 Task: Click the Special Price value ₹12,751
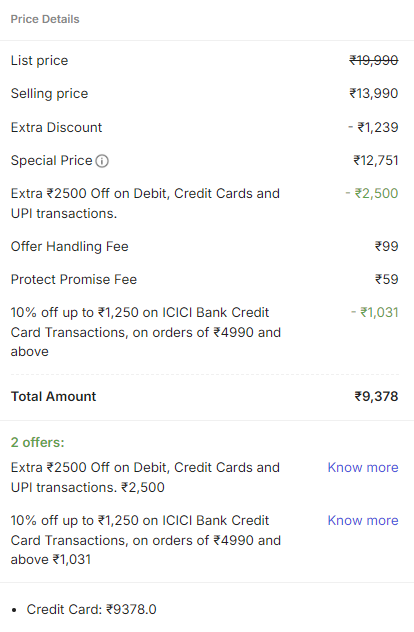click(x=376, y=160)
